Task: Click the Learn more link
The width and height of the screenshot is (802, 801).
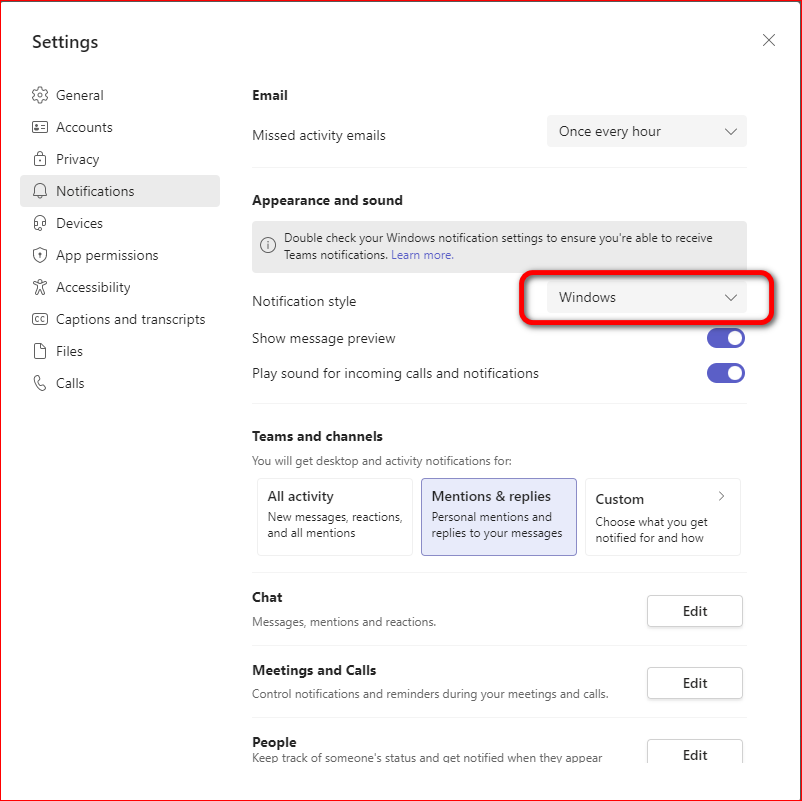Action: pyautogui.click(x=421, y=254)
